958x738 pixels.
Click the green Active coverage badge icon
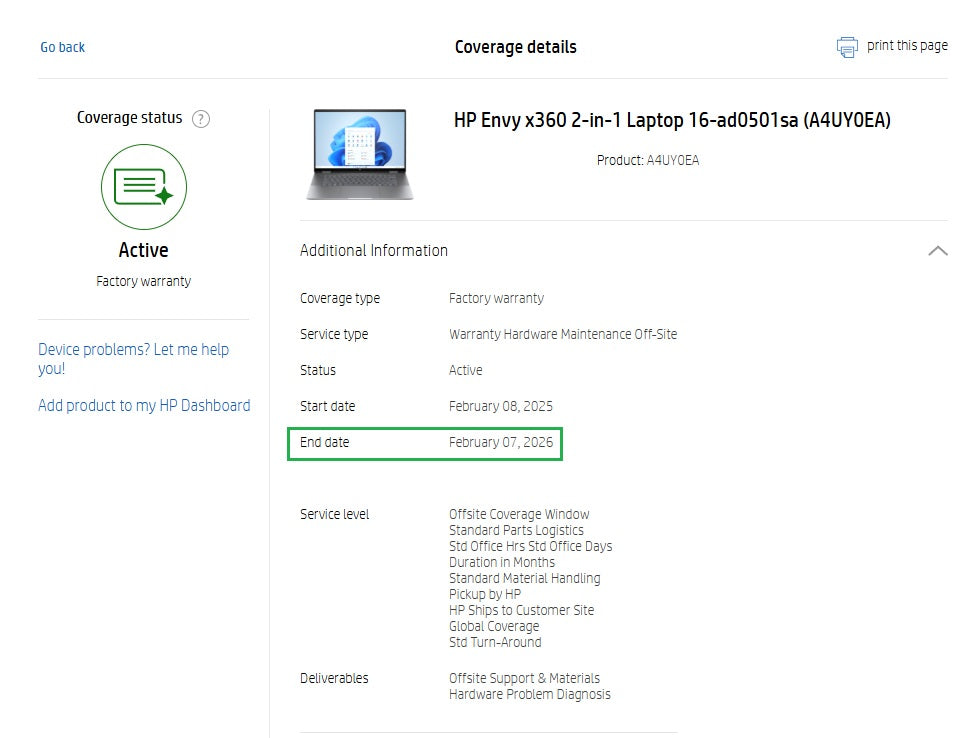(144, 187)
